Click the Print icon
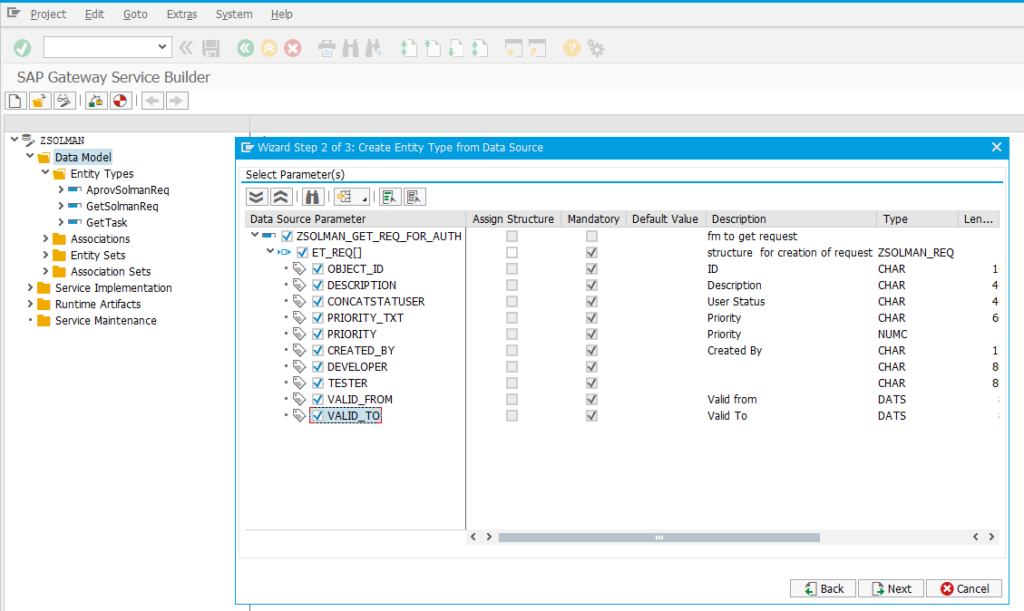Viewport: 1024px width, 611px height. tap(327, 48)
